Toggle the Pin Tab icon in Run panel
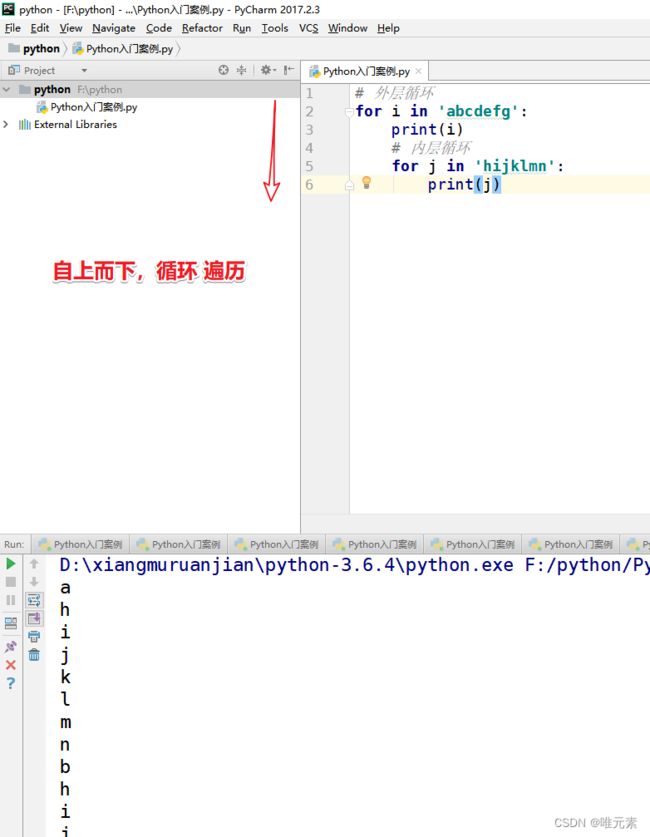This screenshot has width=650, height=837. click(x=11, y=646)
